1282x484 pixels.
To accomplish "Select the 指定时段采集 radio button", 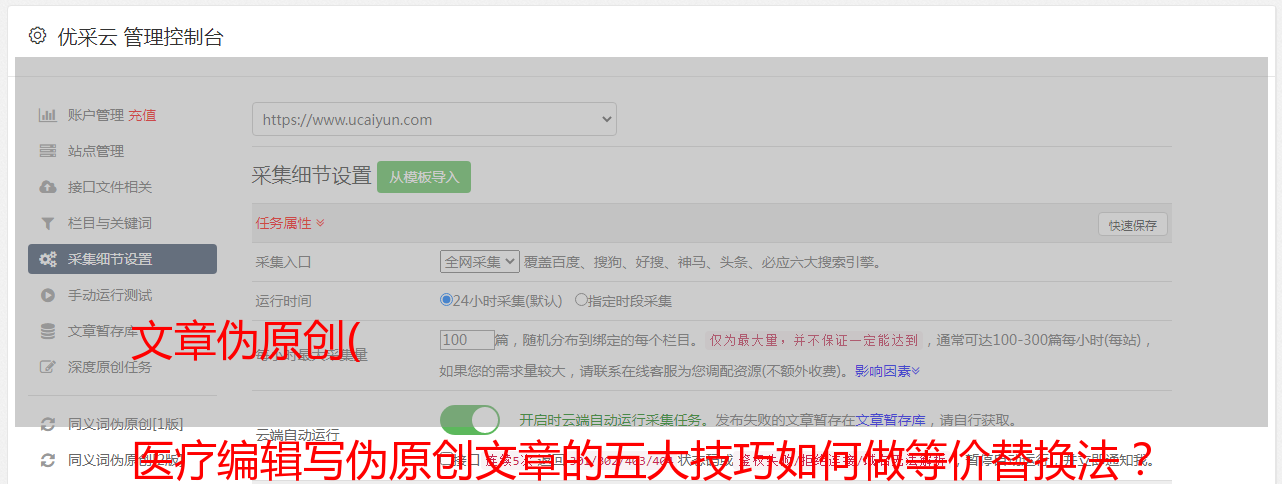I will click(x=581, y=299).
